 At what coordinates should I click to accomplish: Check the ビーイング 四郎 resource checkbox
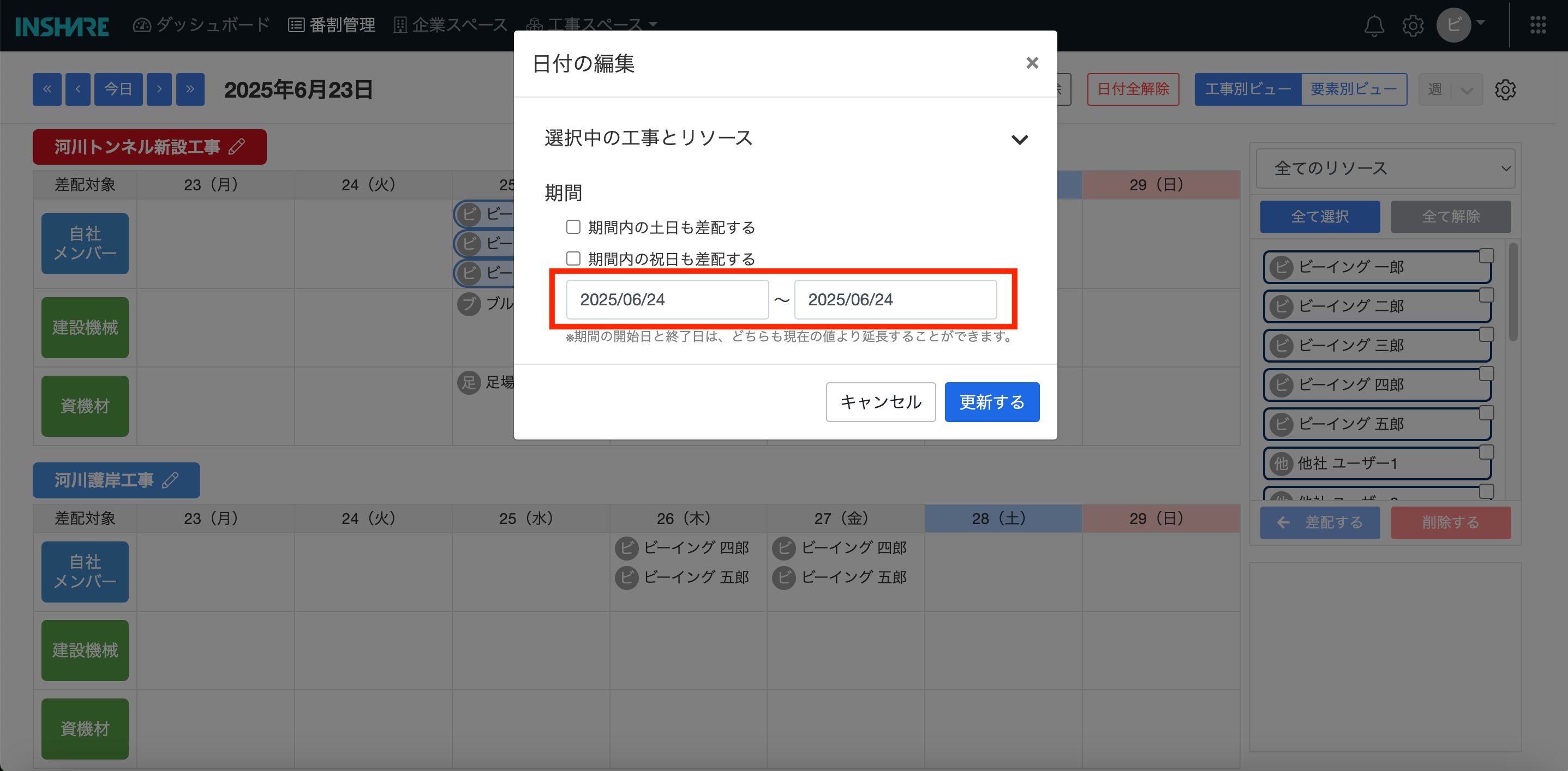[1486, 374]
